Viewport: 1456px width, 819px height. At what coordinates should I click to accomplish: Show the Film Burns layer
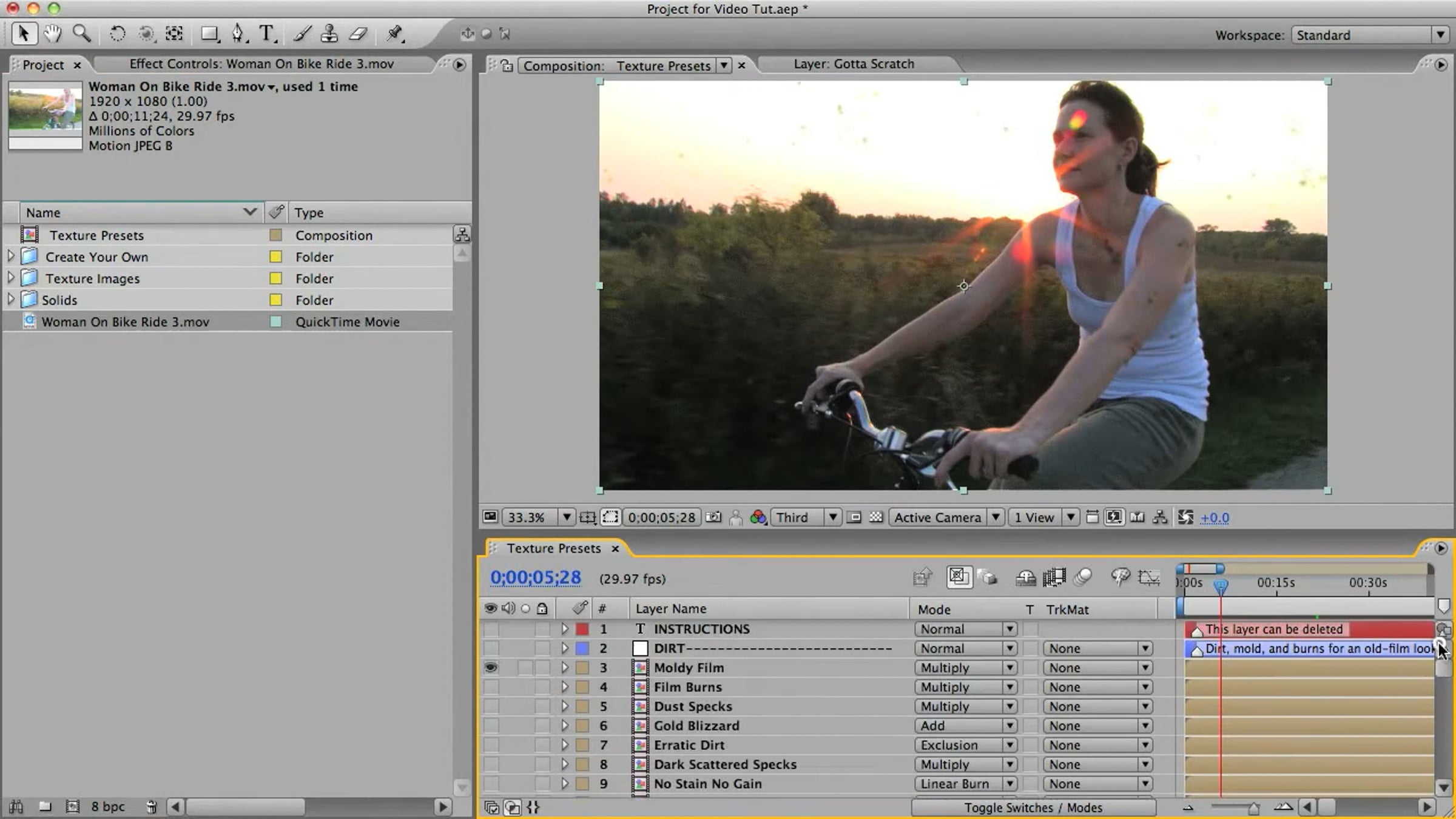click(x=490, y=687)
